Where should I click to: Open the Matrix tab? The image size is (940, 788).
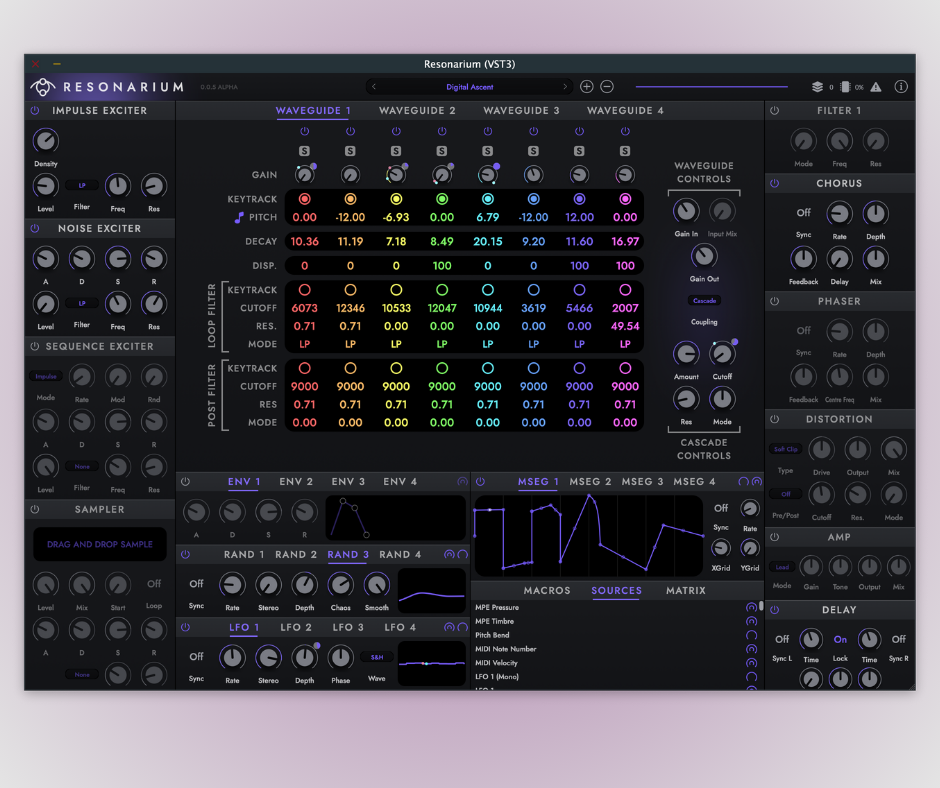(685, 591)
